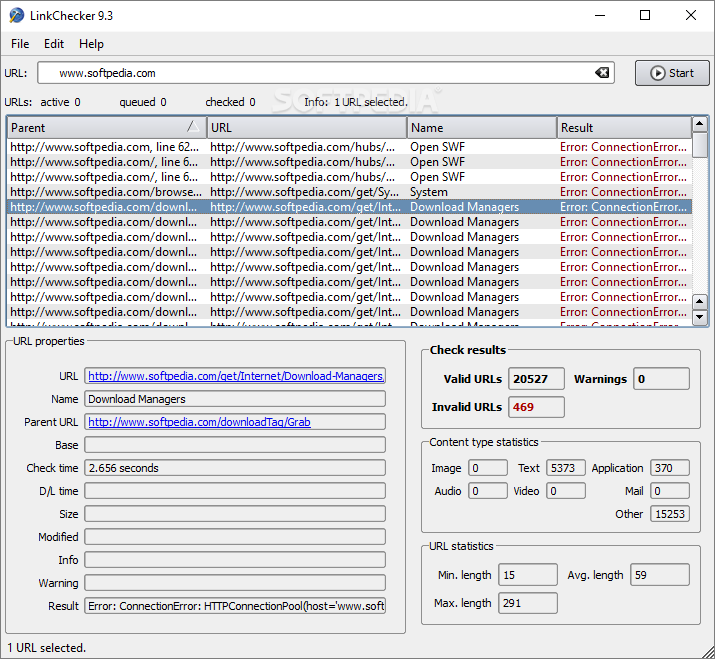Click the Name field showing Download Managers
Image resolution: width=715 pixels, height=659 pixels.
tap(235, 399)
